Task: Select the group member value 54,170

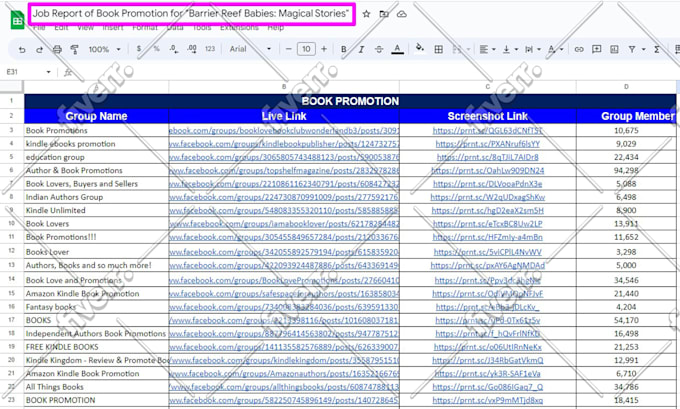Action: [x=626, y=320]
